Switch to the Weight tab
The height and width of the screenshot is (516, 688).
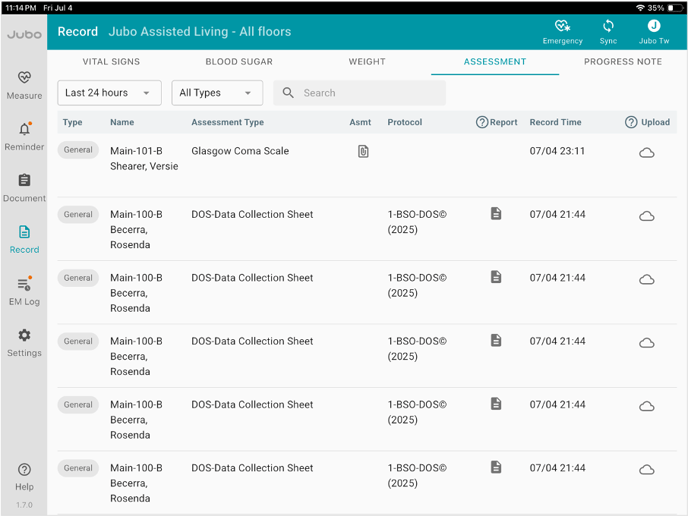(x=367, y=62)
